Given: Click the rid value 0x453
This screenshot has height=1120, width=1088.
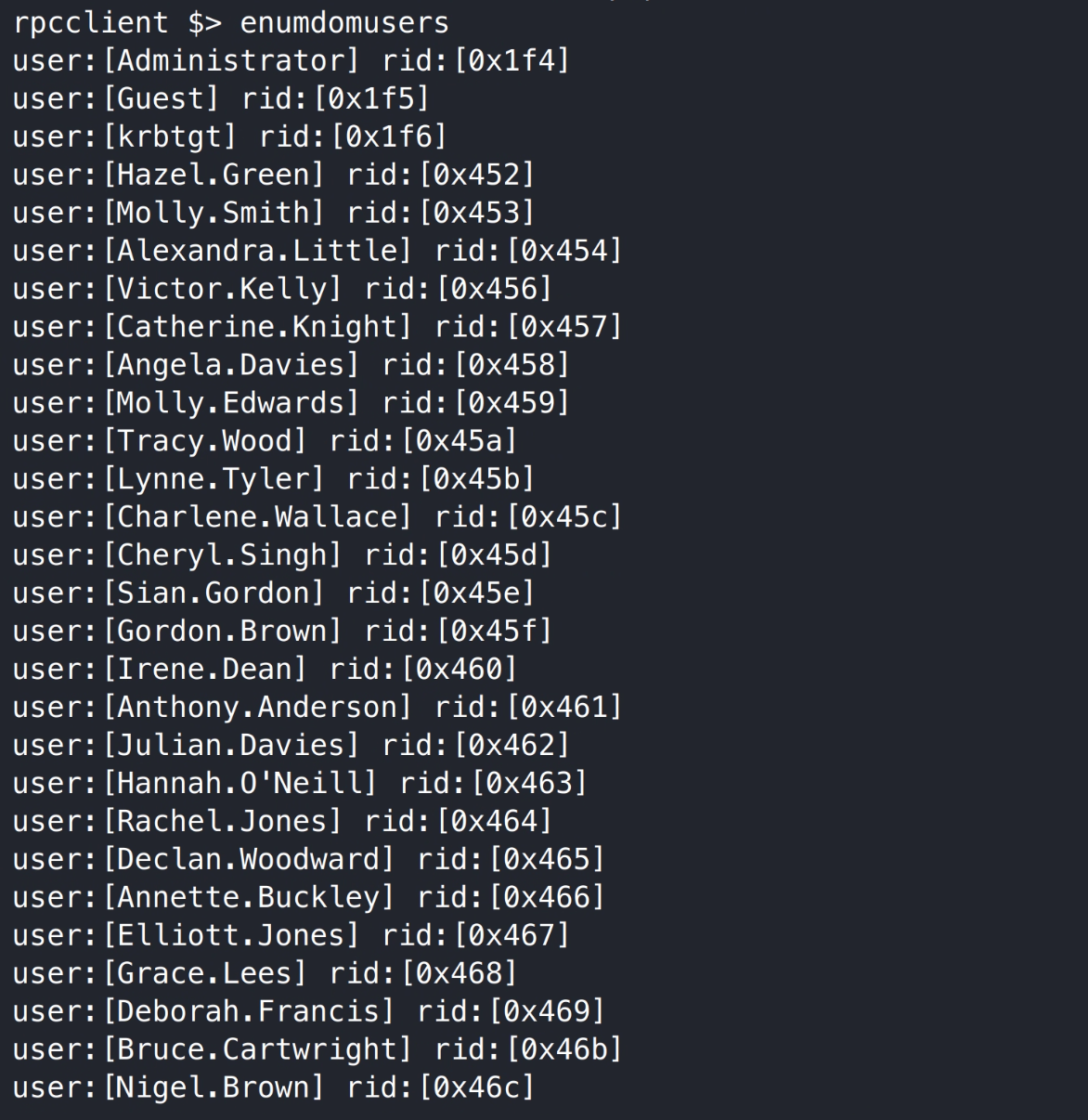Looking at the screenshot, I should click(477, 213).
